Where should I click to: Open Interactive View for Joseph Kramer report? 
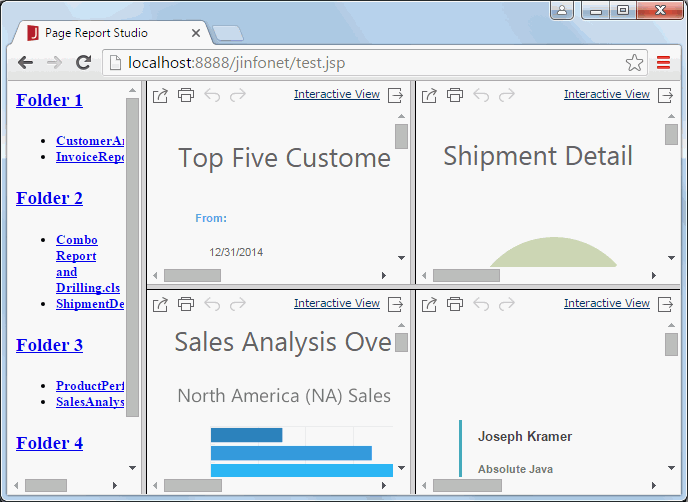click(x=607, y=303)
